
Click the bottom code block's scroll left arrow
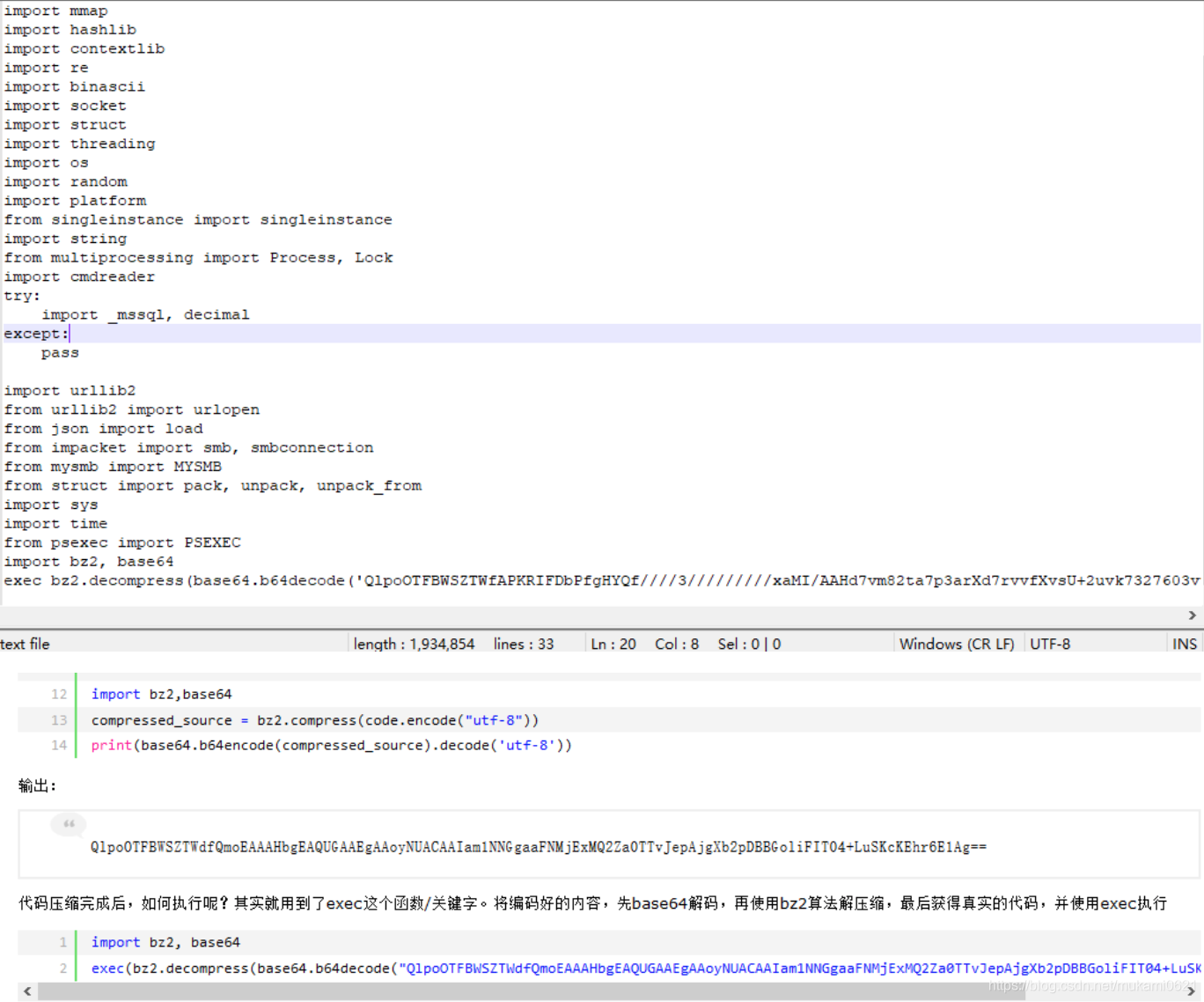[27, 991]
